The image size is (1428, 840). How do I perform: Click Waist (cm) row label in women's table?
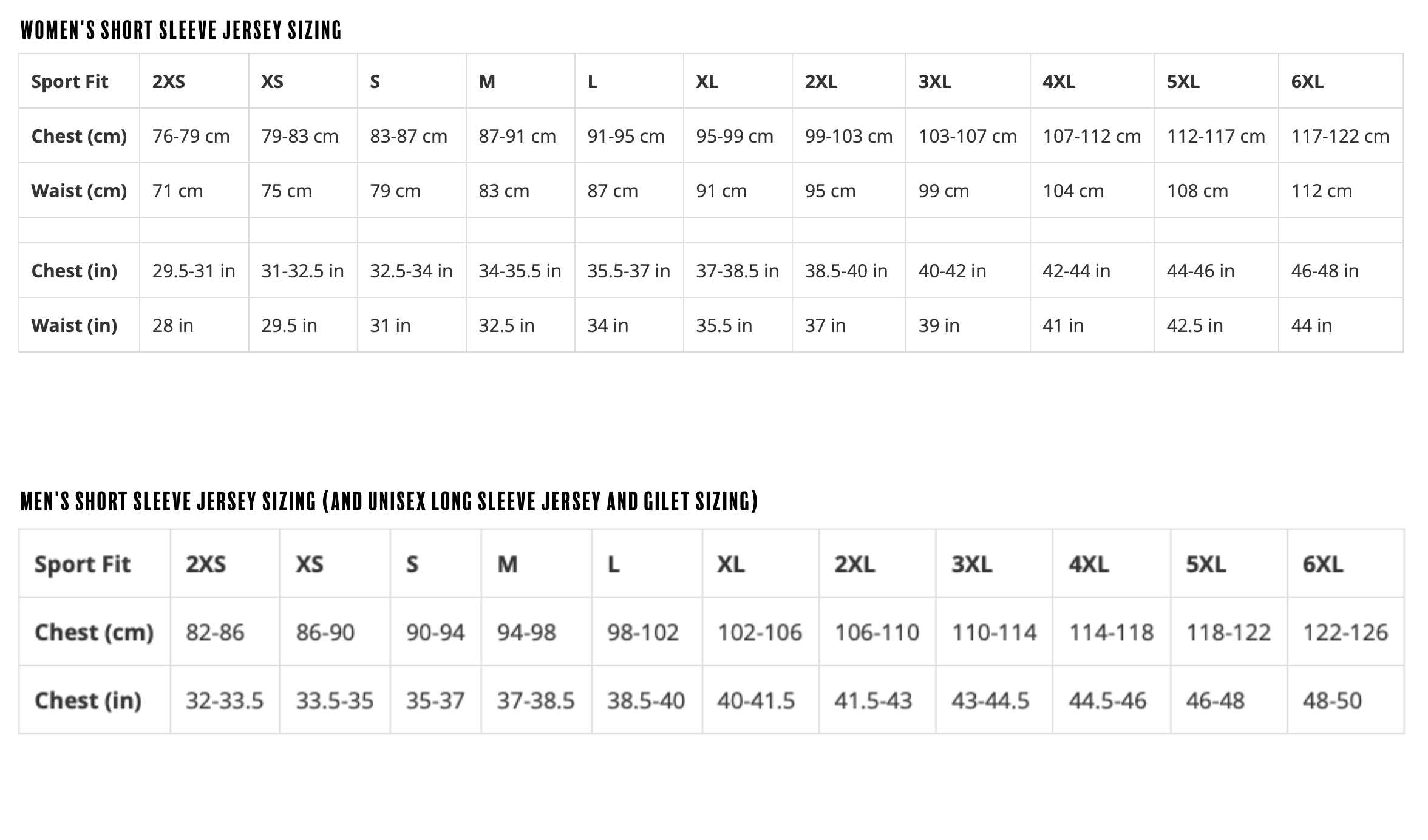79,191
